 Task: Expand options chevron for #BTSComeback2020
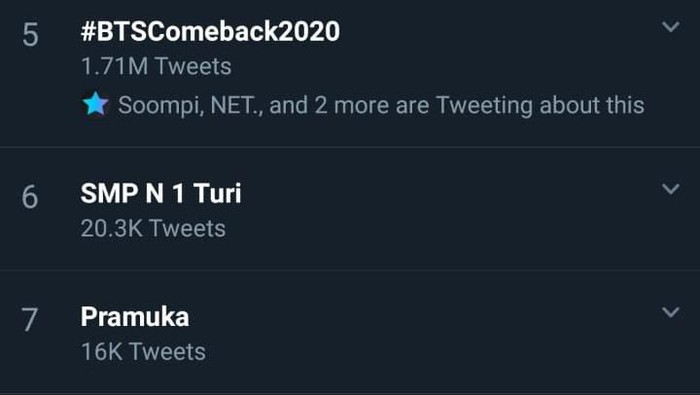(671, 27)
